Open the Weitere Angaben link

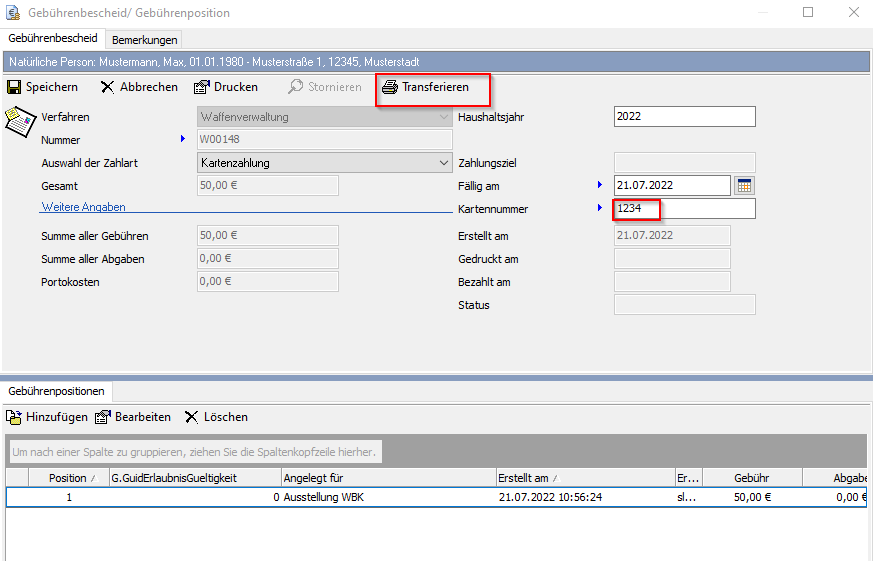click(83, 207)
